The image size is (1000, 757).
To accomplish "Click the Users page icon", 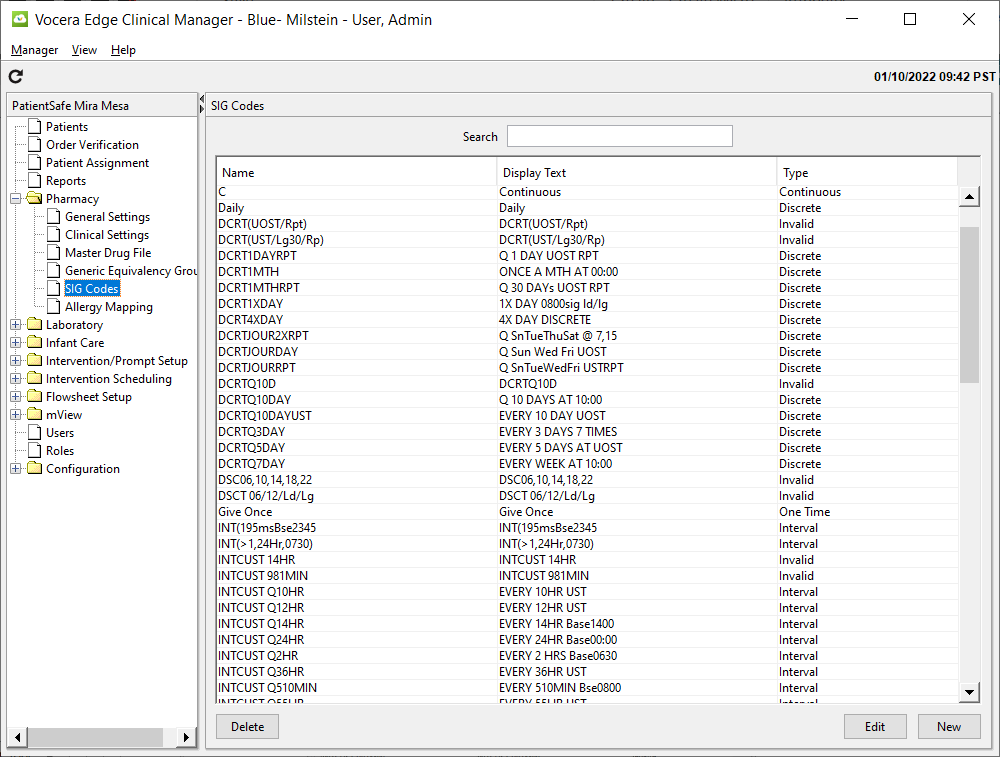I will pyautogui.click(x=35, y=433).
